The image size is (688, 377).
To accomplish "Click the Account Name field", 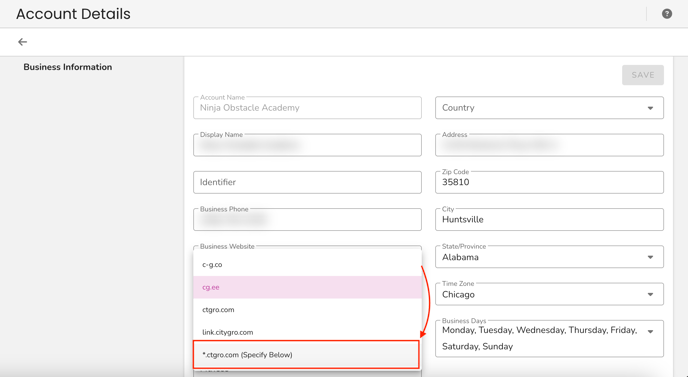I will [307, 108].
